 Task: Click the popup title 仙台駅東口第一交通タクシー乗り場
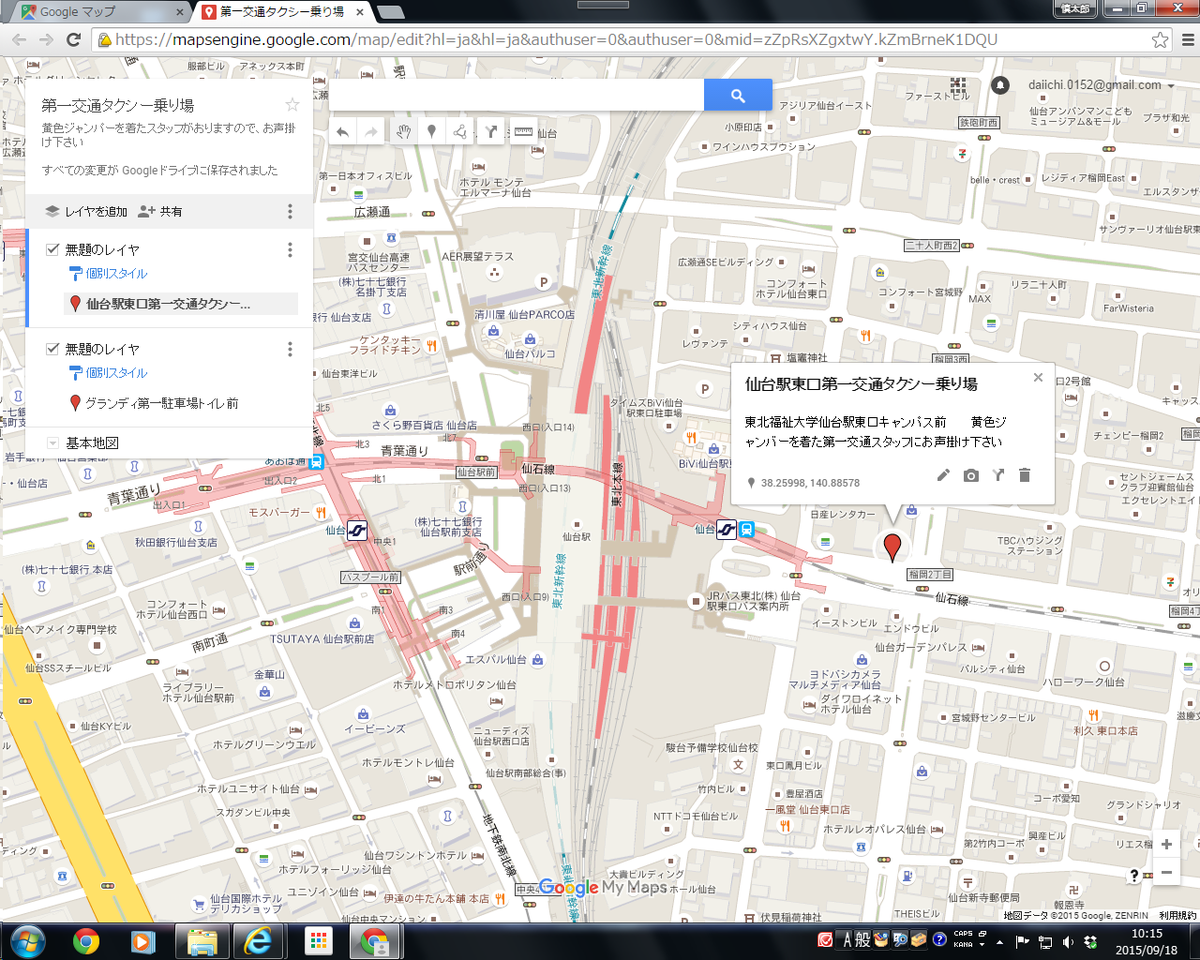pos(861,383)
